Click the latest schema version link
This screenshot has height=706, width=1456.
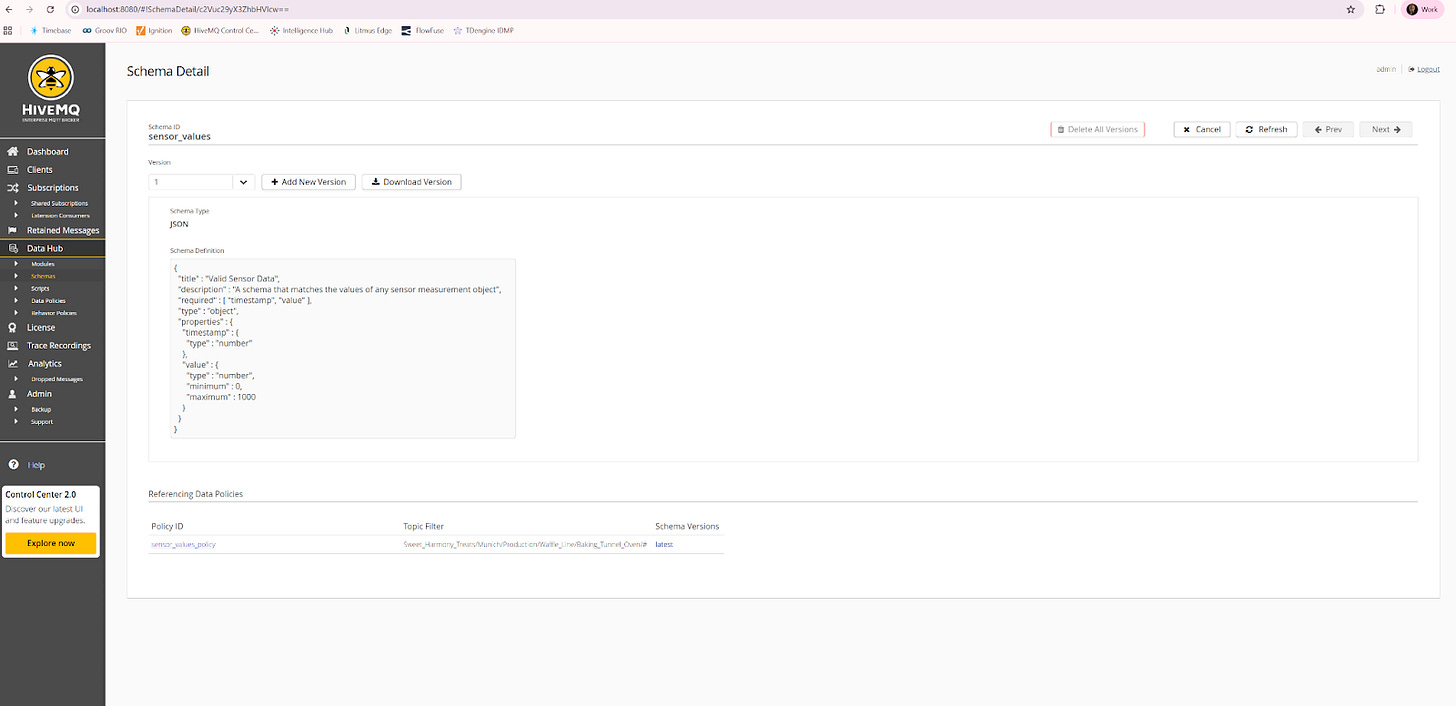(x=664, y=544)
